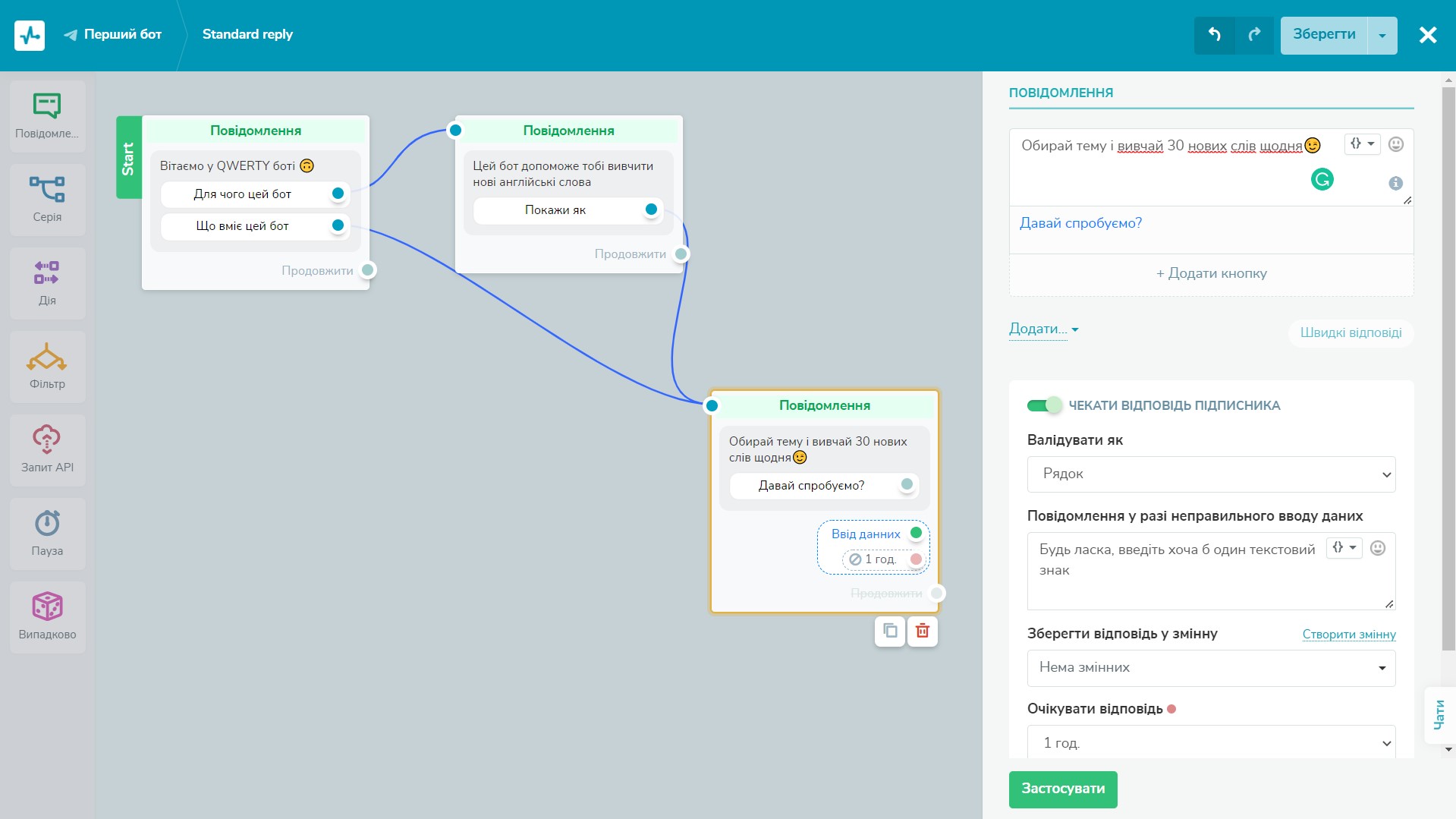Open the Чати side tab
The height and width of the screenshot is (819, 1456).
pyautogui.click(x=1439, y=715)
